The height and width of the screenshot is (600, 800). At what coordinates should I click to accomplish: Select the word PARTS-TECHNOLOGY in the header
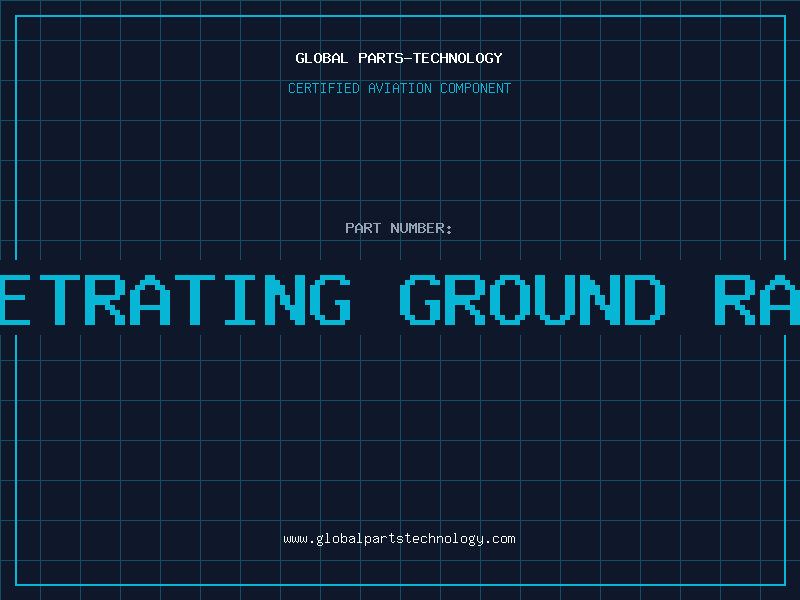coord(429,58)
